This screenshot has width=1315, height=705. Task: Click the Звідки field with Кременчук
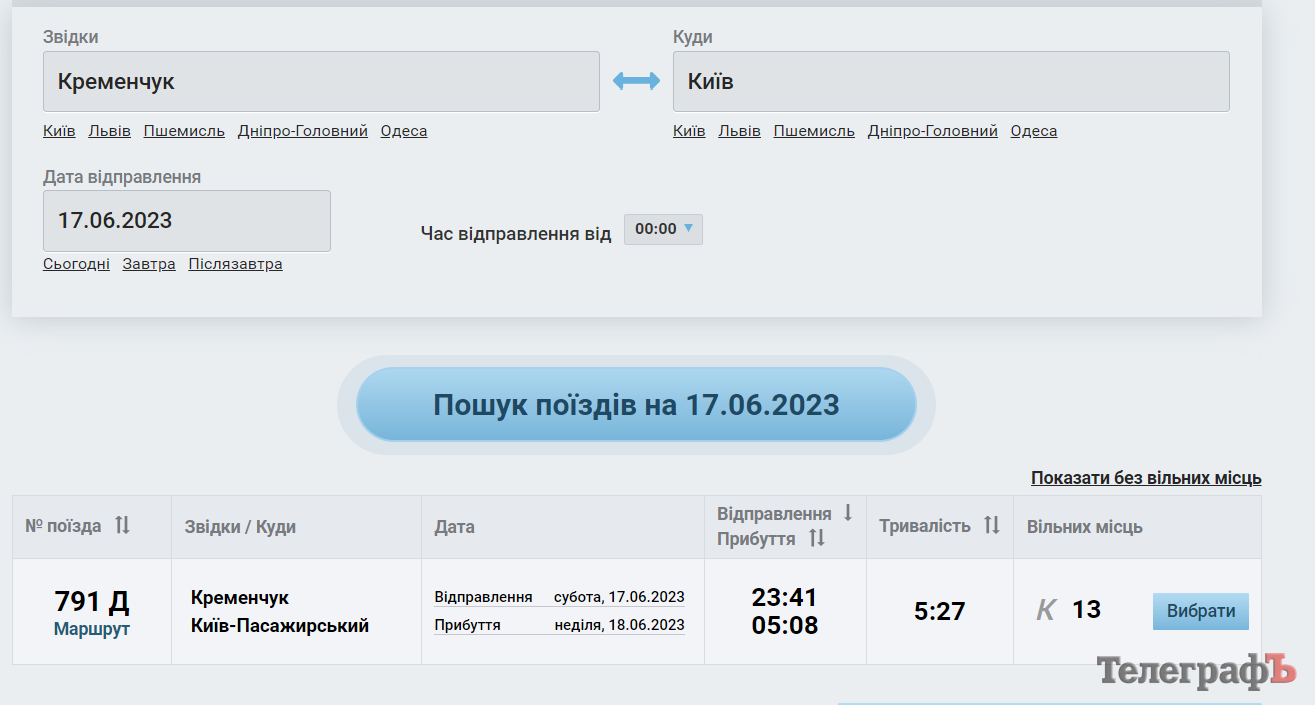tap(321, 81)
